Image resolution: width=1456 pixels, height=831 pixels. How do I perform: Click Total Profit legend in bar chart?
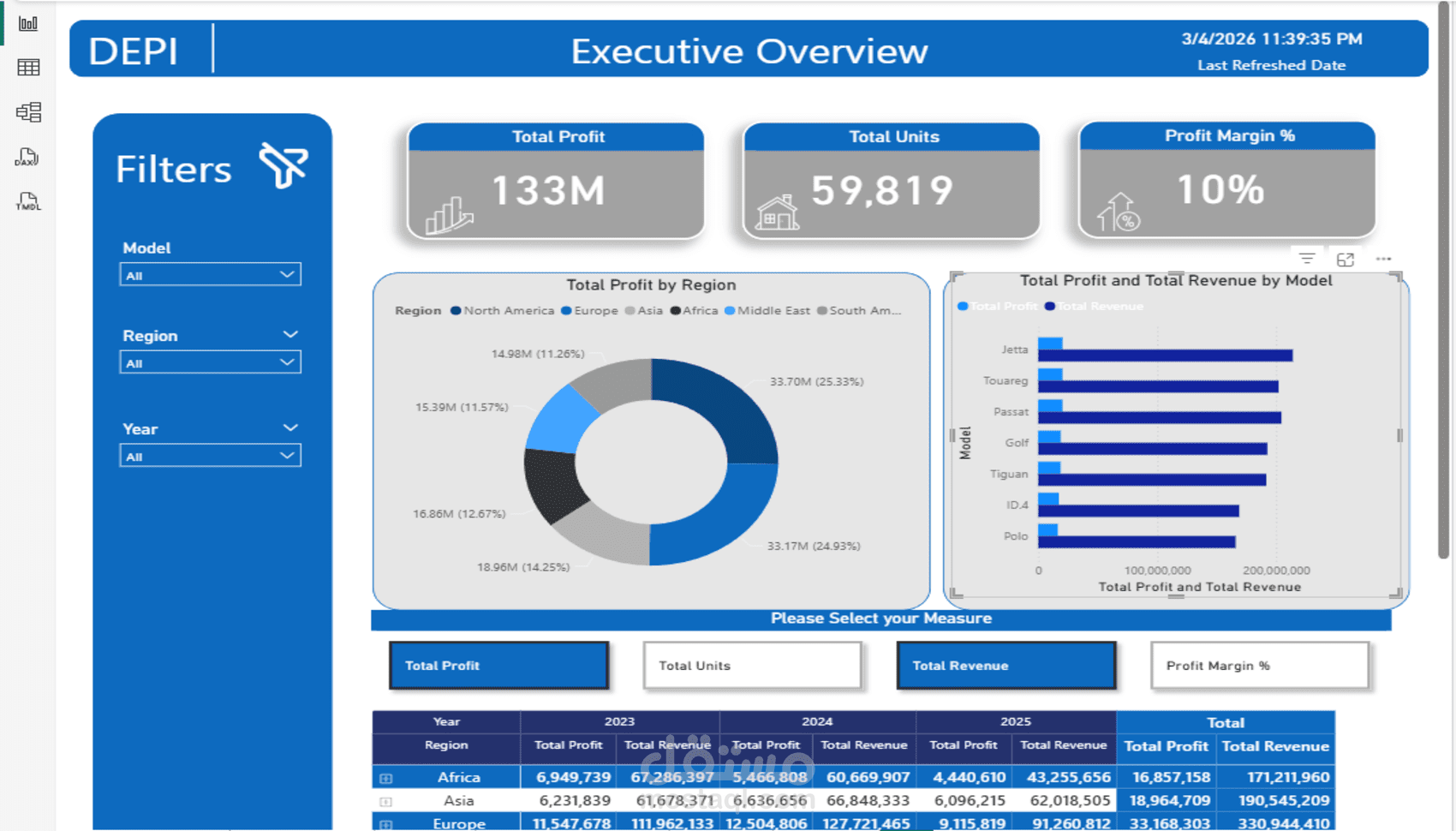997,307
